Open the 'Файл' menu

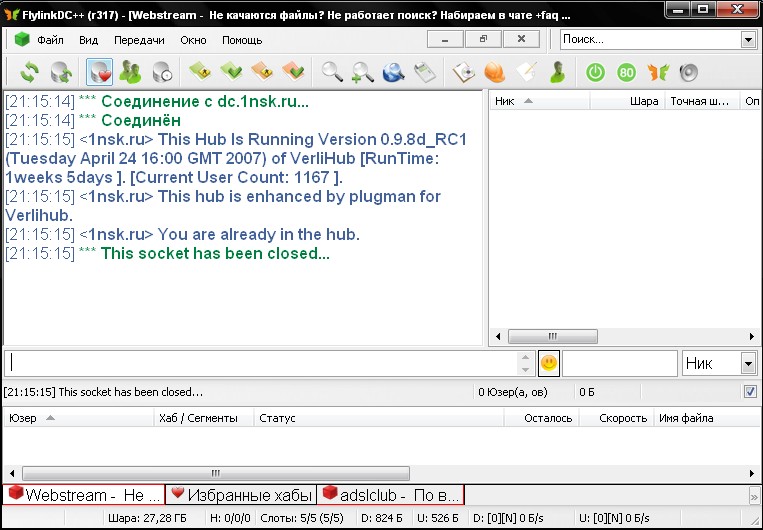50,40
